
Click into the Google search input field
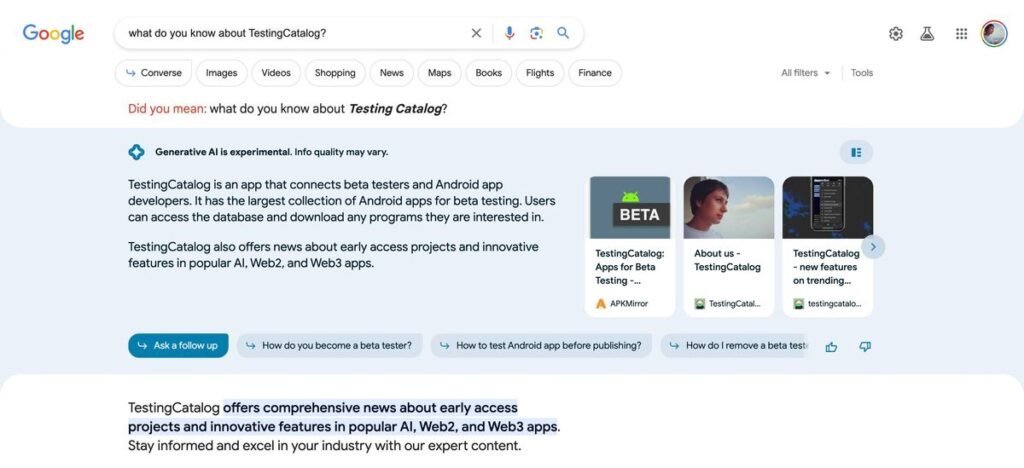click(295, 33)
